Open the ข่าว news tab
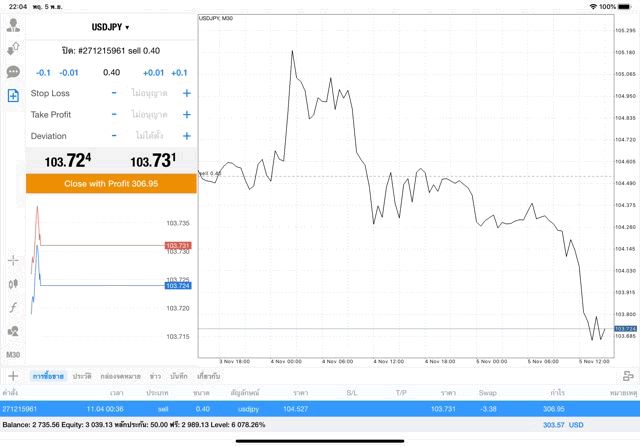Viewport: 640px width, 447px height. (155, 376)
